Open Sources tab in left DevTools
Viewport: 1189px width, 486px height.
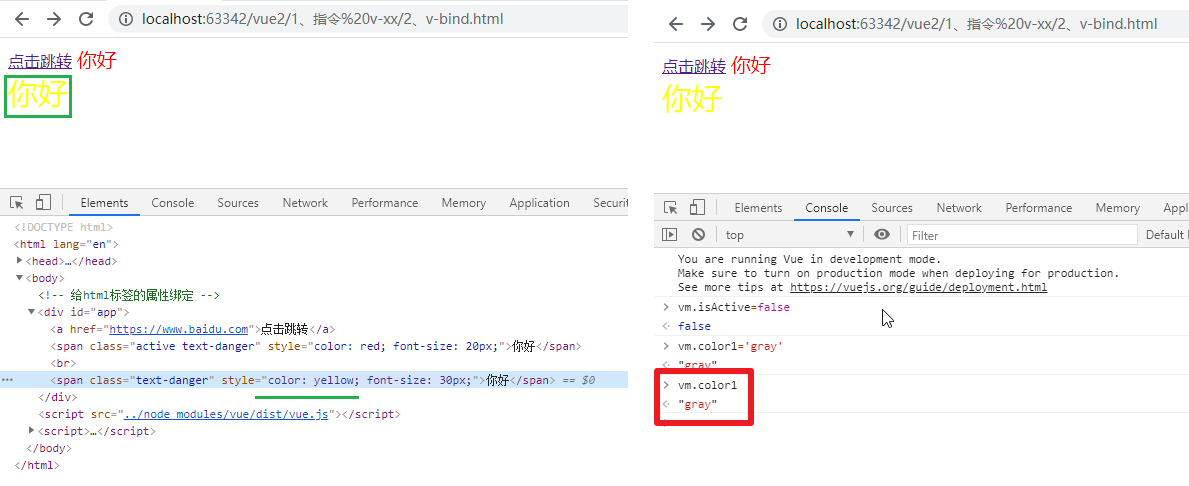238,202
